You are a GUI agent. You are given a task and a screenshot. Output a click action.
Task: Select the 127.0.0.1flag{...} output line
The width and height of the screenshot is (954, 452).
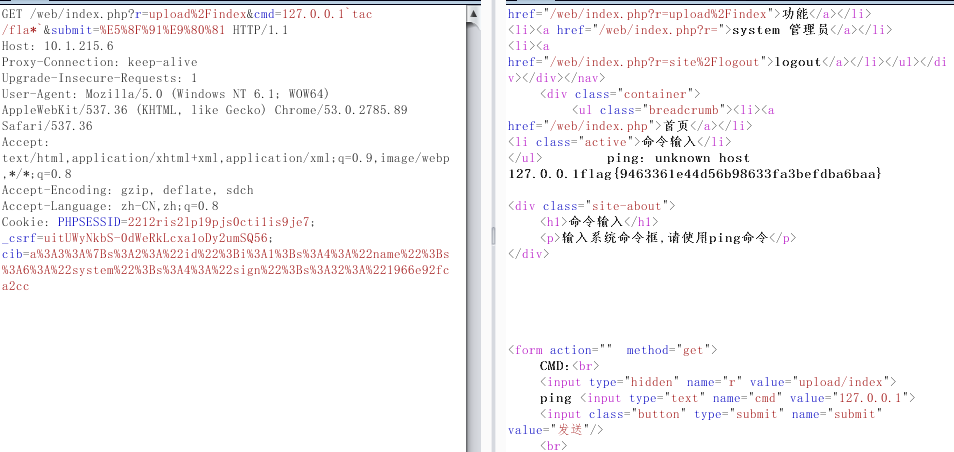[x=695, y=174]
